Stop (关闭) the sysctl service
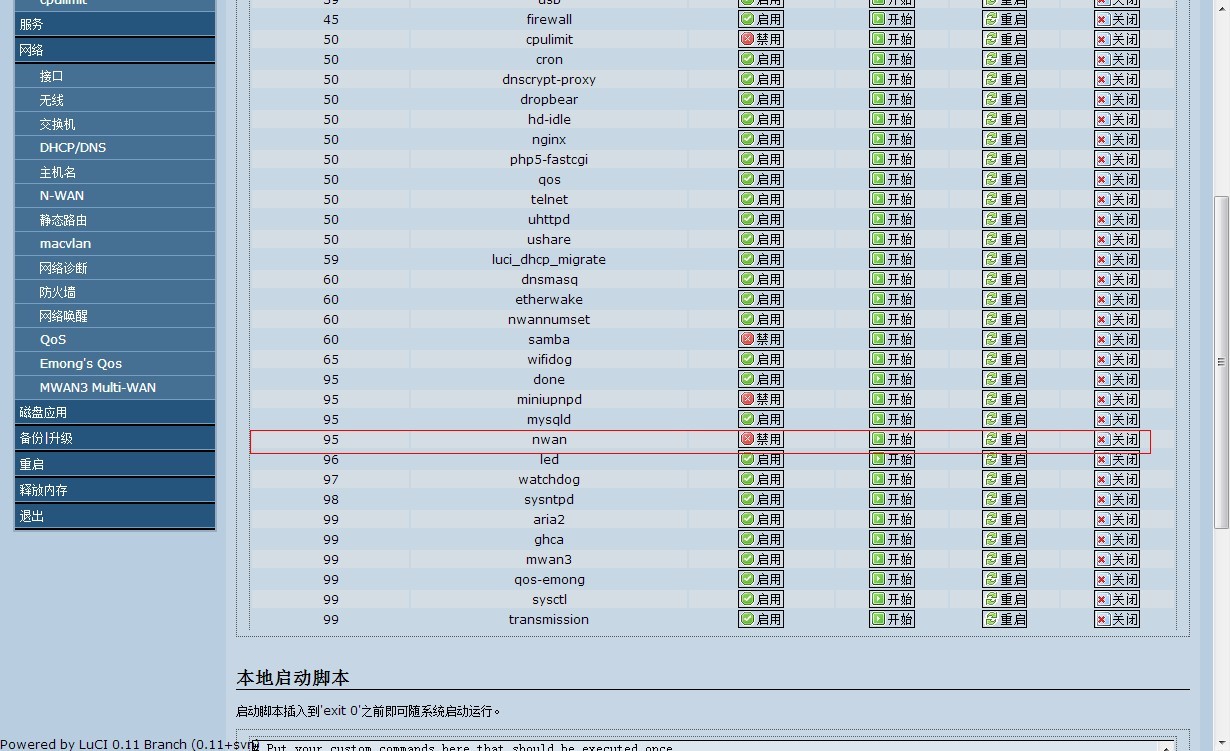The width and height of the screenshot is (1230, 751). pyautogui.click(x=1117, y=599)
